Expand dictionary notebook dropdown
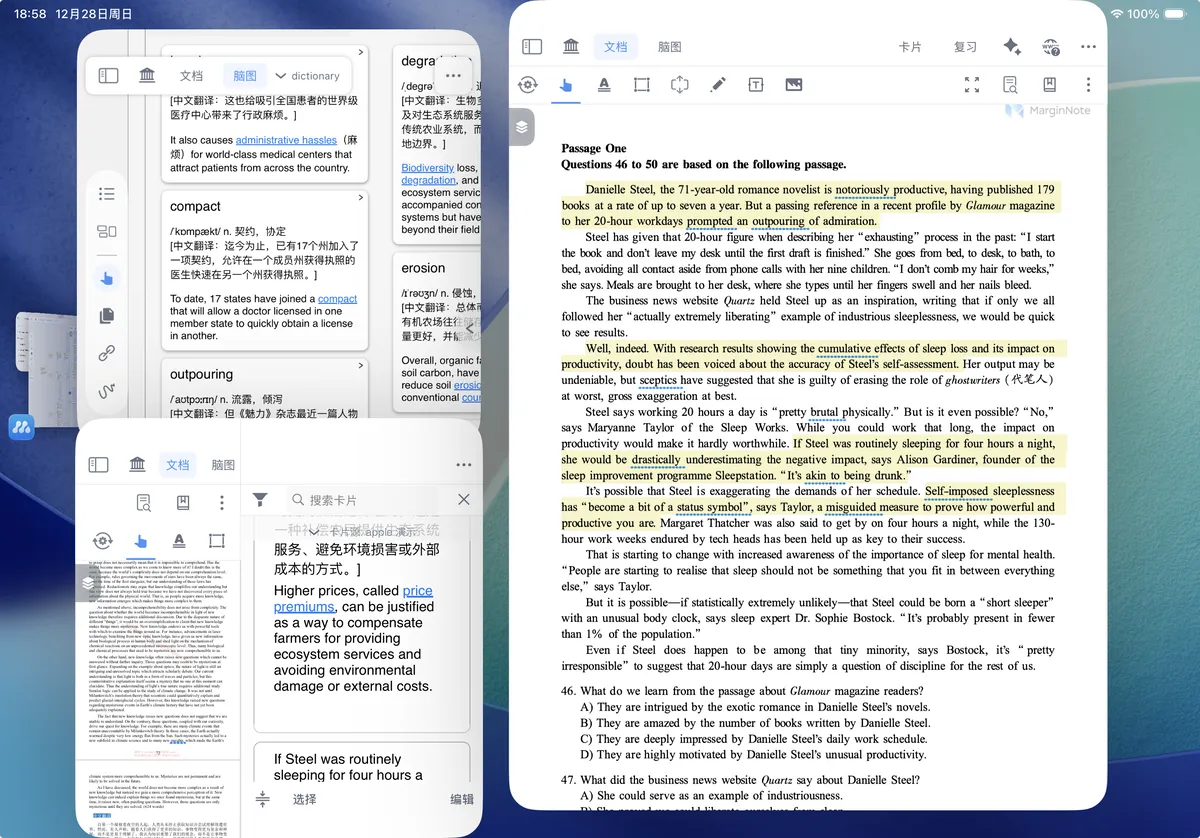 [x=308, y=76]
